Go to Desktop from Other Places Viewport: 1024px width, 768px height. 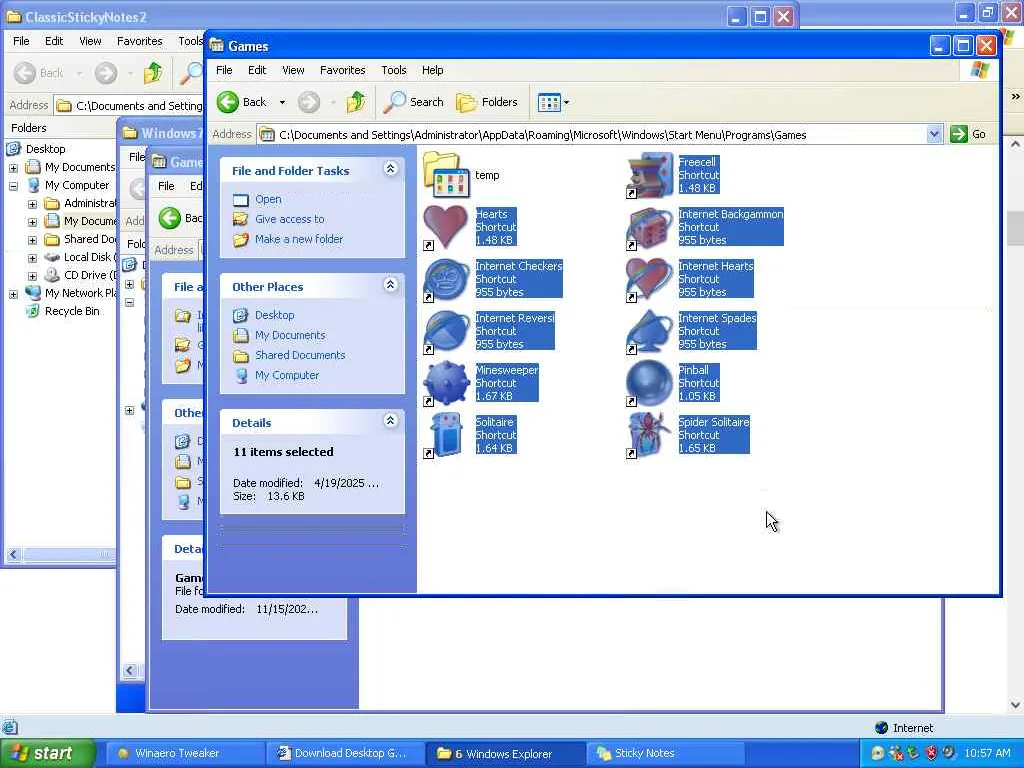click(x=274, y=315)
